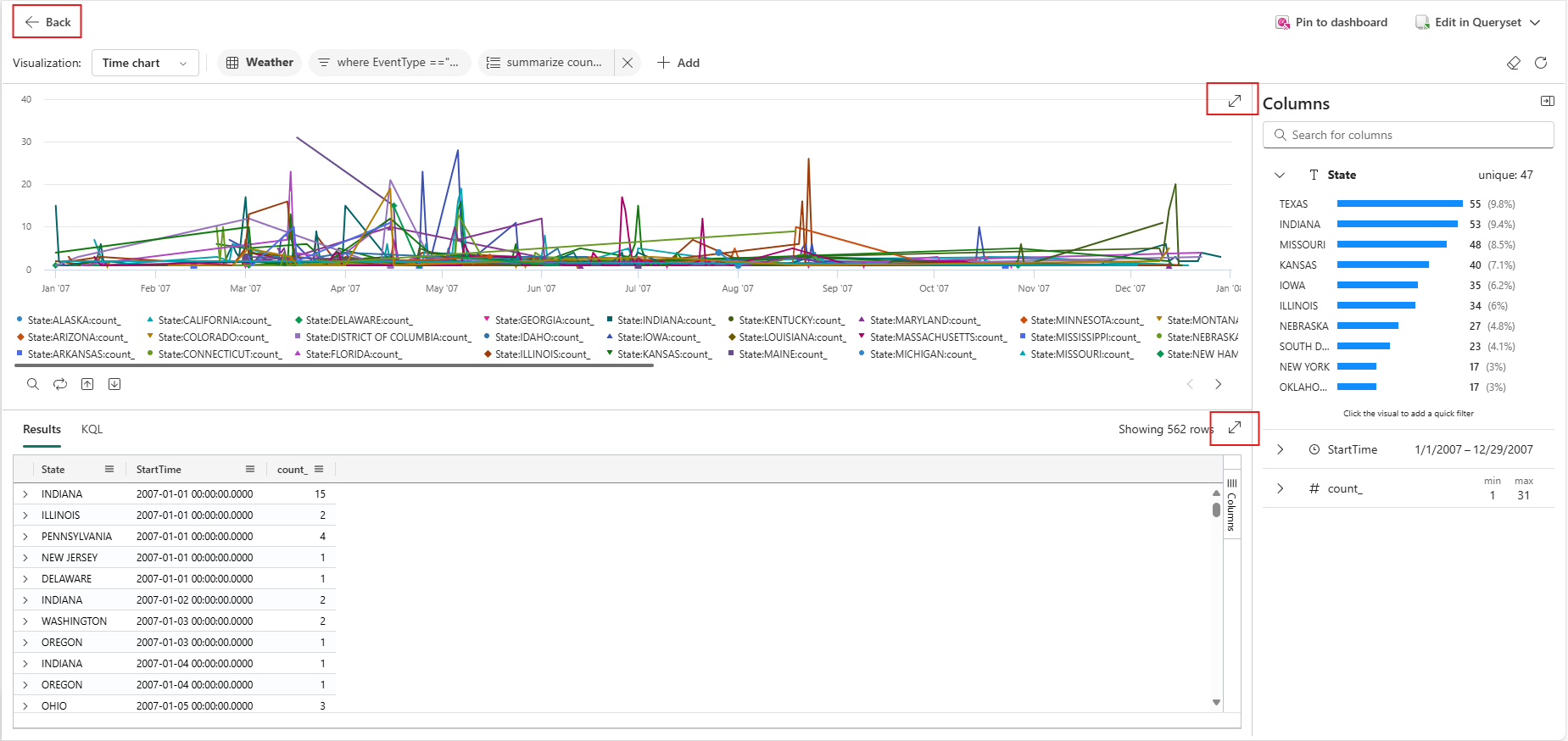Image resolution: width=1568 pixels, height=741 pixels.
Task: Expand the NEW JERSEY result row
Action: 25,558
